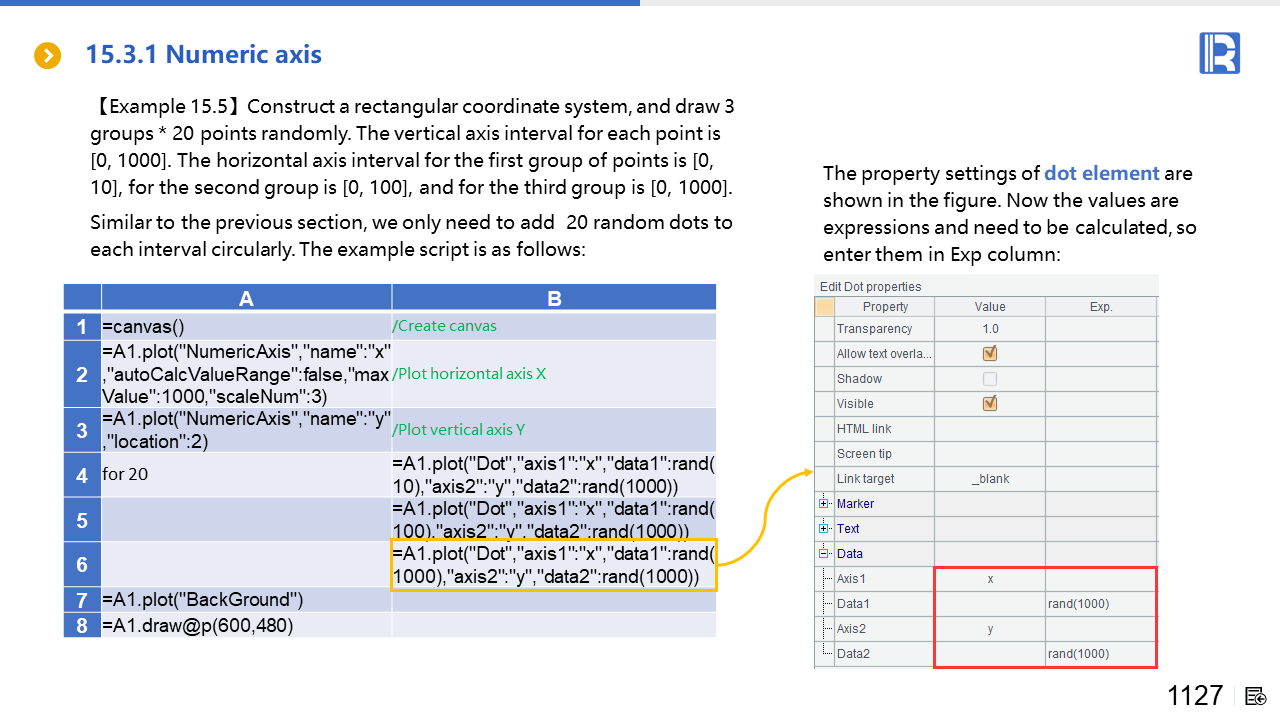Click the Transparency value 1.0 field
The image size is (1280, 720).
click(x=990, y=329)
